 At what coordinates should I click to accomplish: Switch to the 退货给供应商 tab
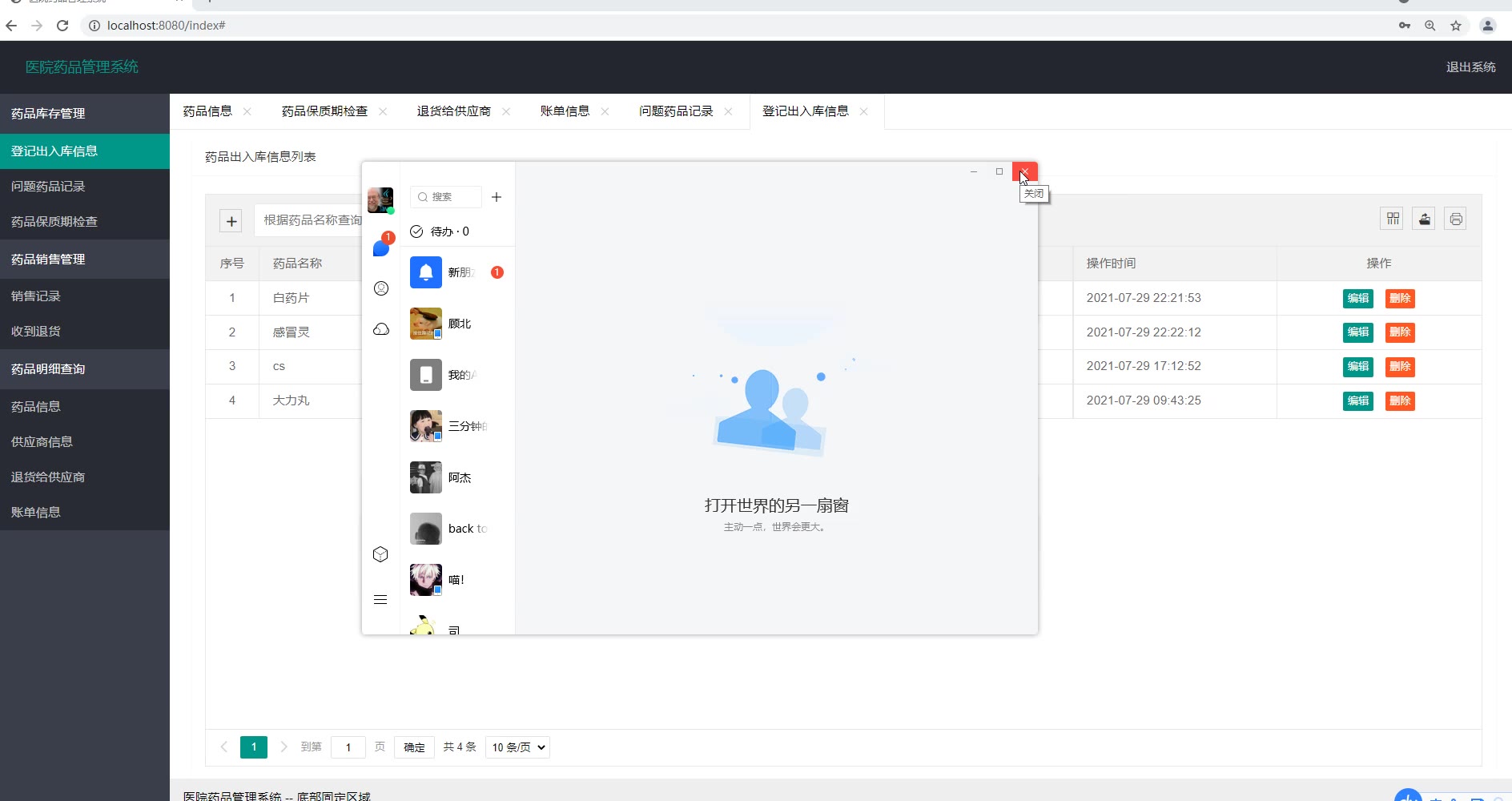coord(454,111)
